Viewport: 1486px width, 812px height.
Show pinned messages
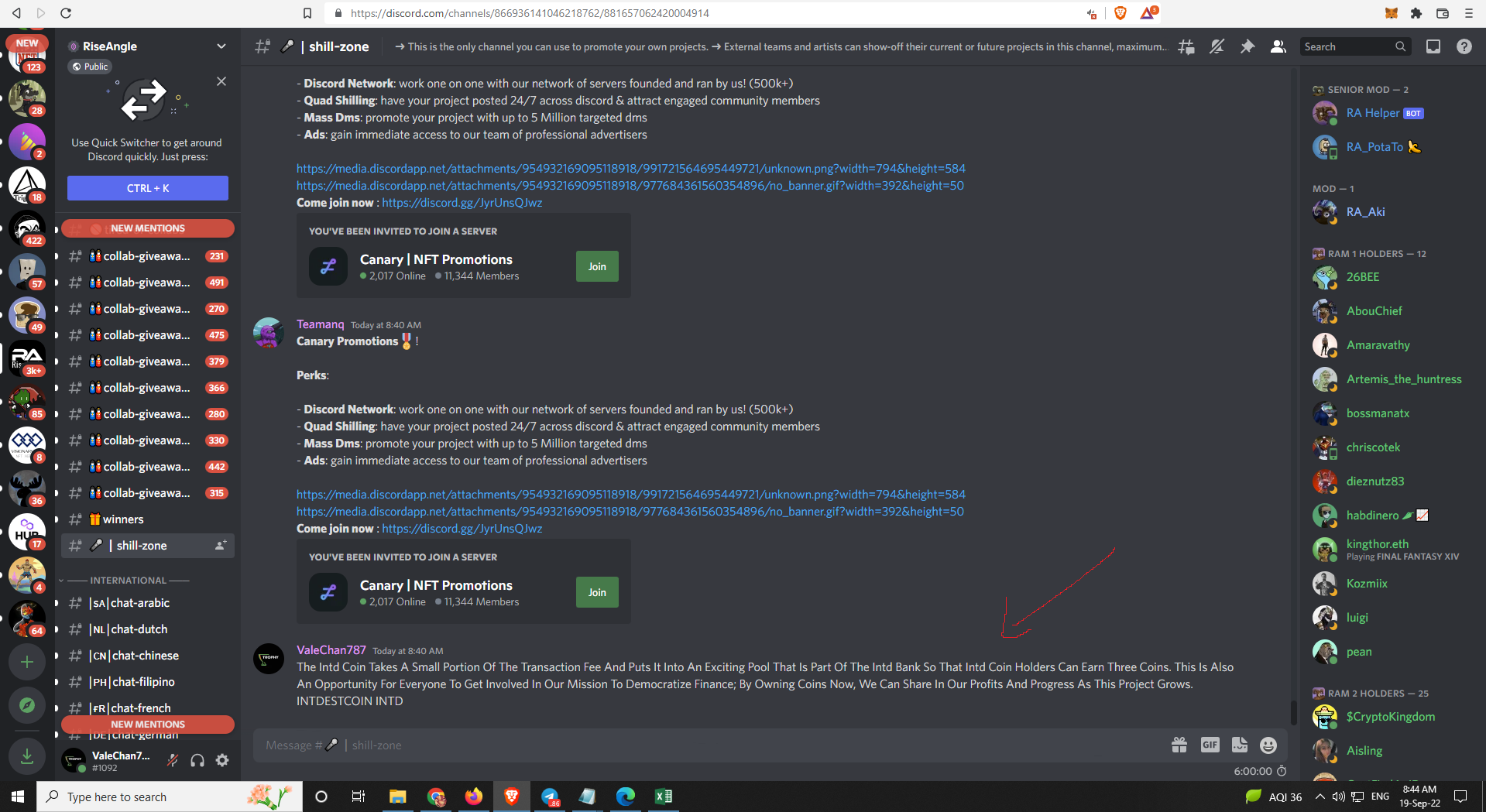pyautogui.click(x=1247, y=47)
